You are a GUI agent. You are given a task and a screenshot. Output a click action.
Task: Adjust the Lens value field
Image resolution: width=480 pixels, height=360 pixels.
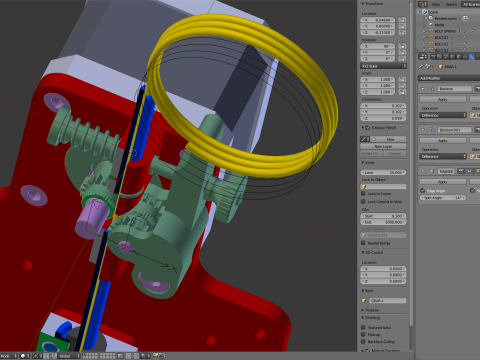pos(384,172)
